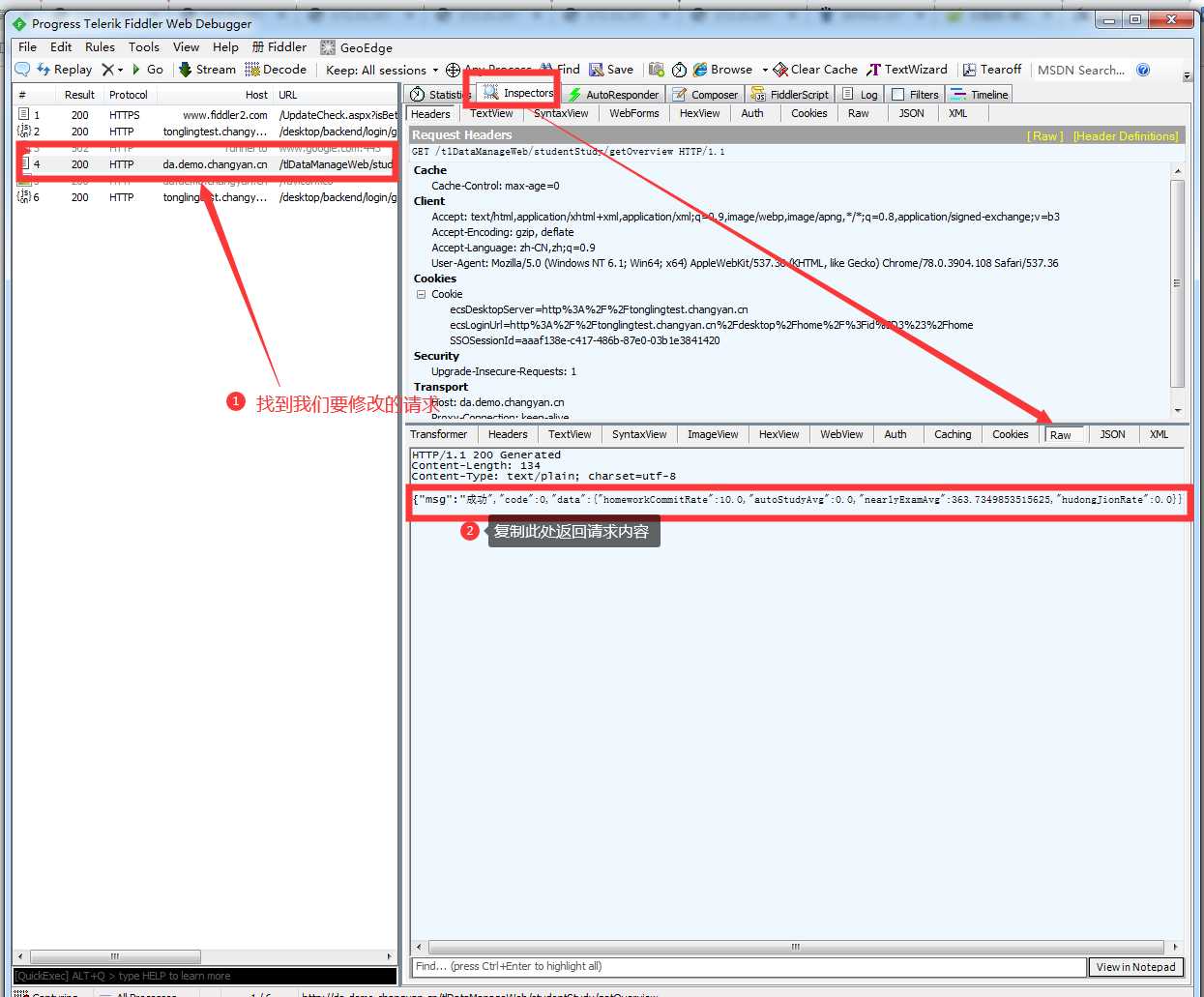Open Keep: All sessions dropdown
This screenshot has width=1204, height=997.
382,70
